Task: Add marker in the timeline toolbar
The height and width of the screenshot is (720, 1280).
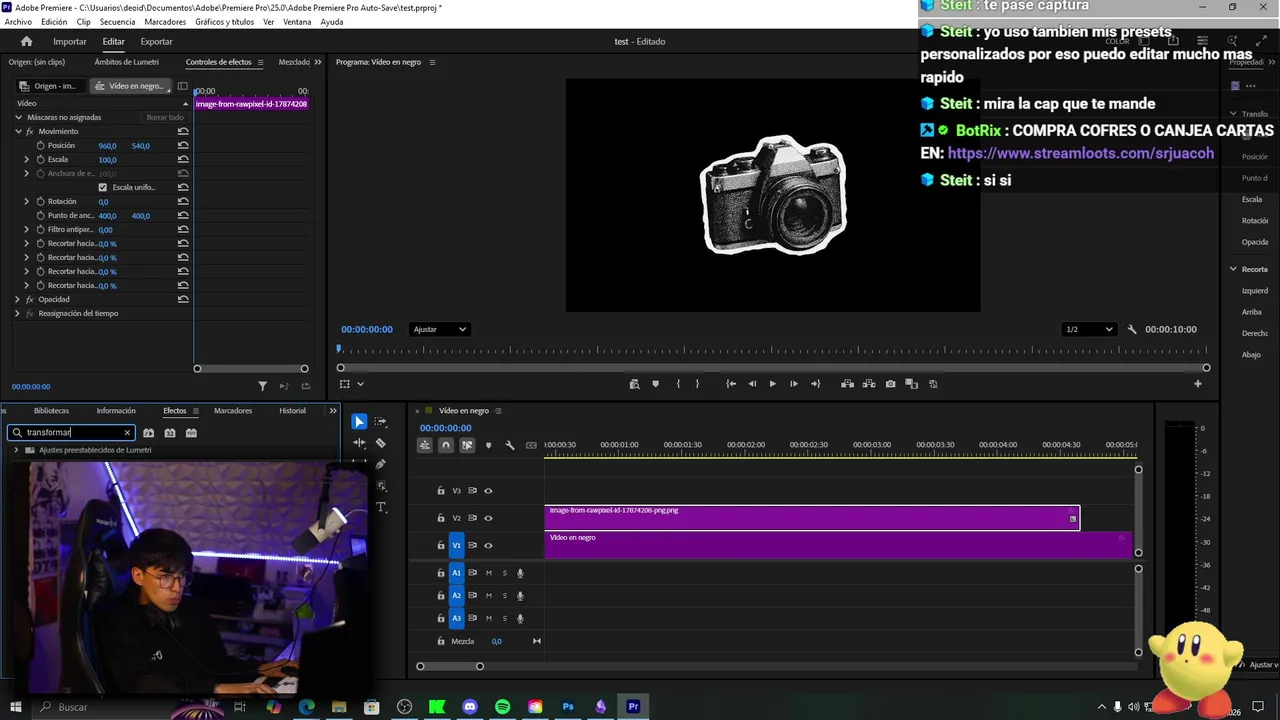Action: coord(488,445)
